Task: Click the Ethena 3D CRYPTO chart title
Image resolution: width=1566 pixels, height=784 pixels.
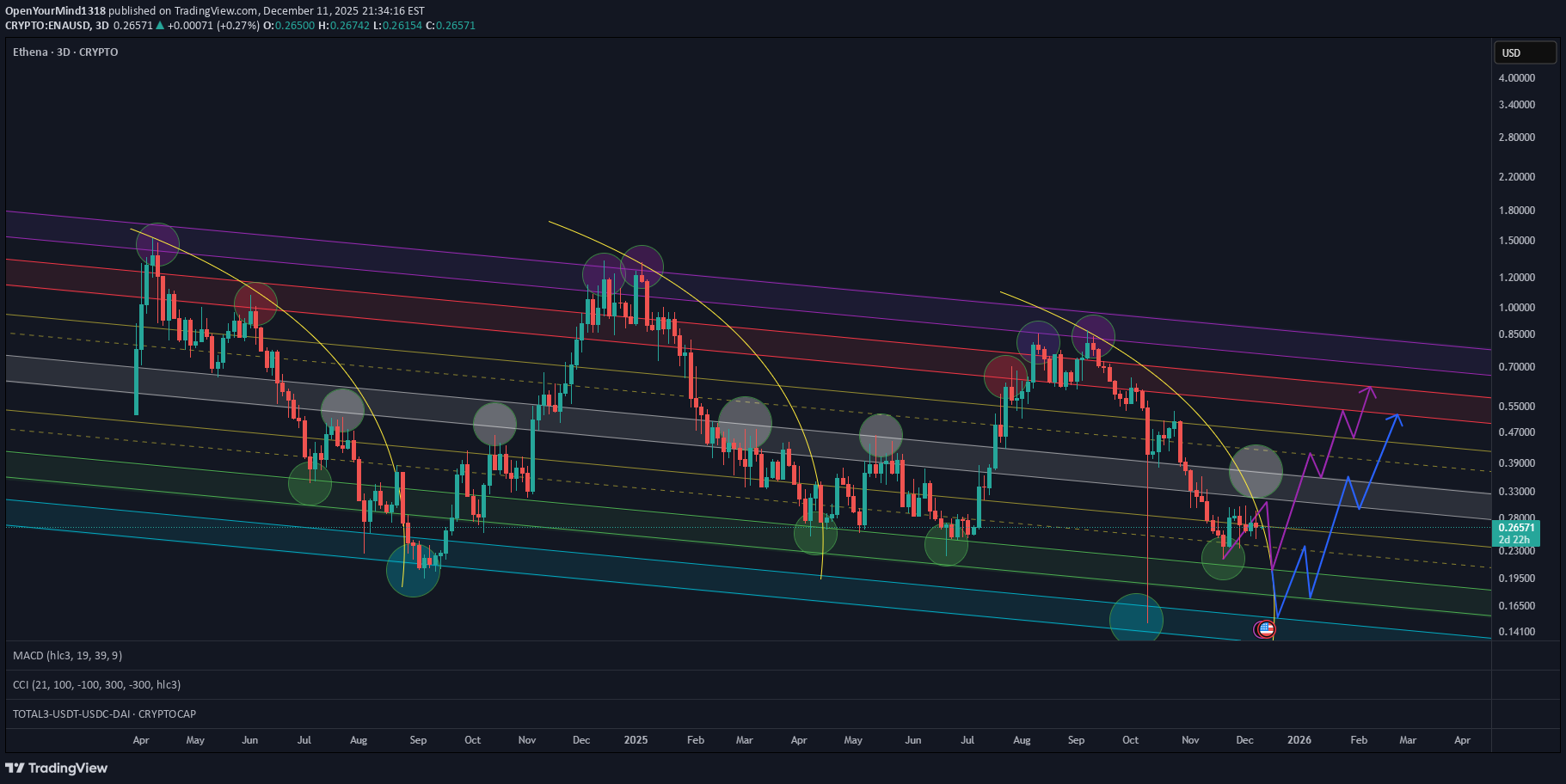Action: [x=65, y=52]
